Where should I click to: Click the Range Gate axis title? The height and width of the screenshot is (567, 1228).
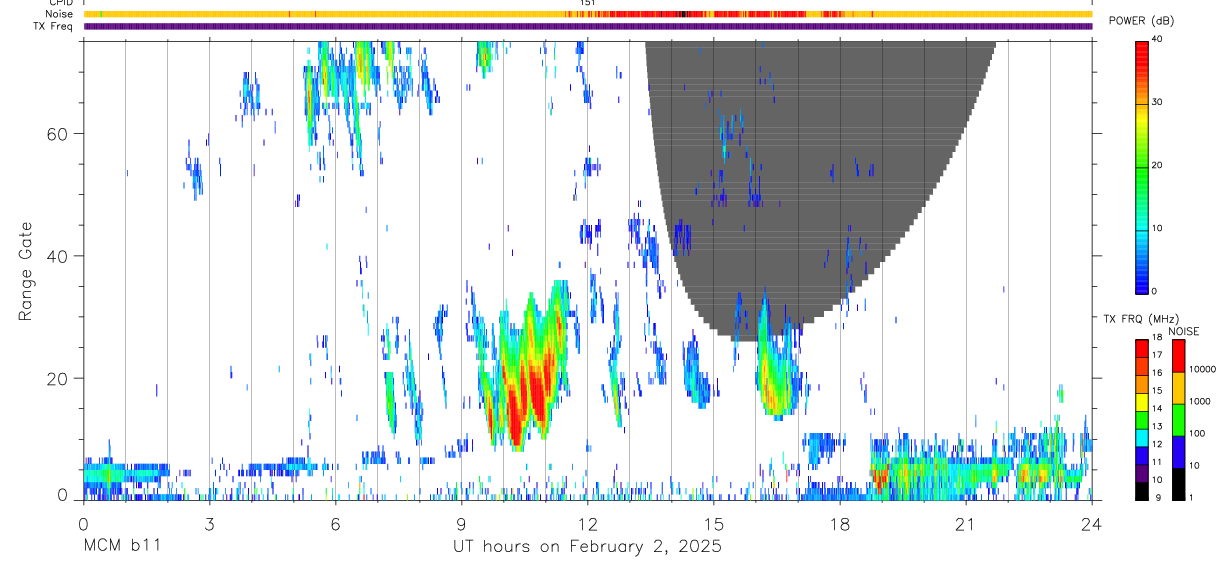coord(27,272)
